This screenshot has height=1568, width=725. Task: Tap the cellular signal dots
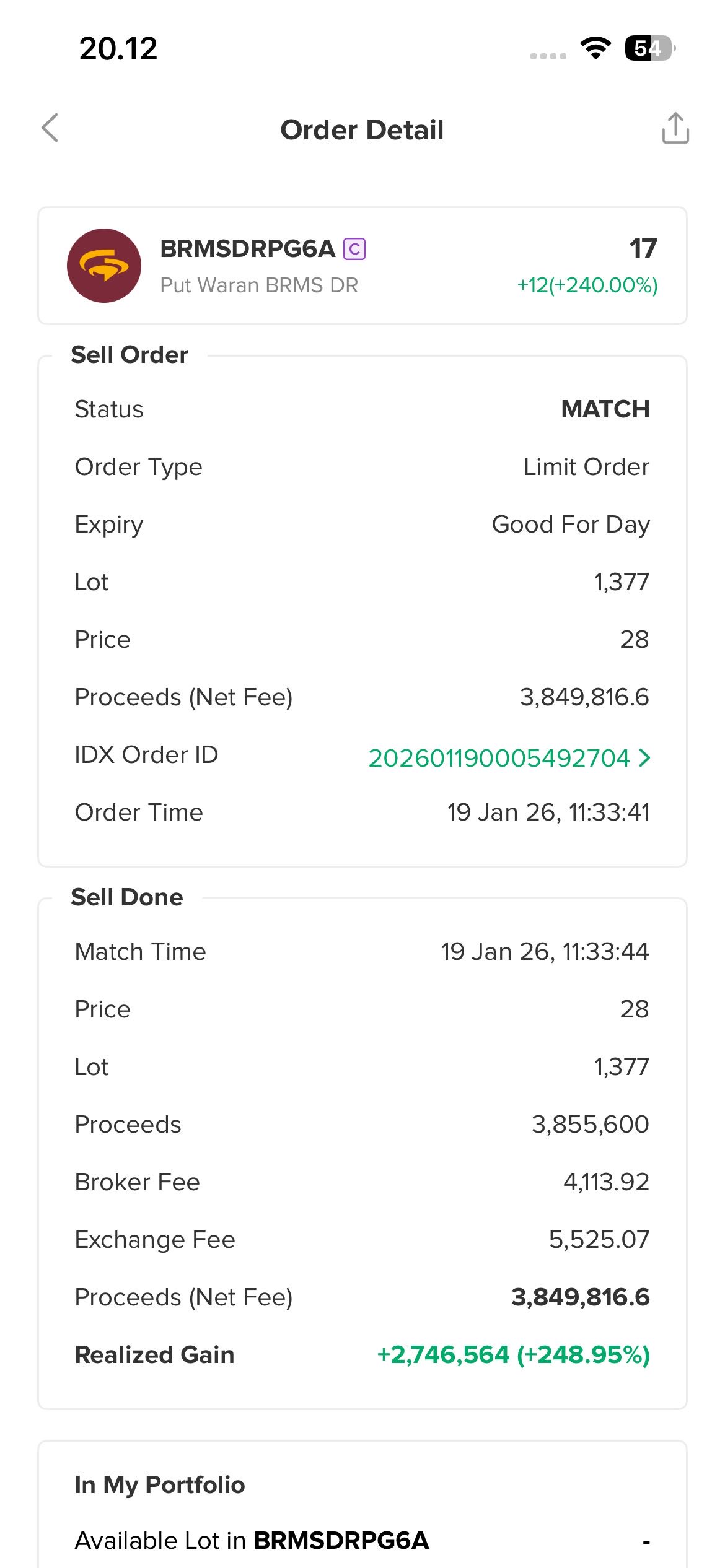click(548, 56)
